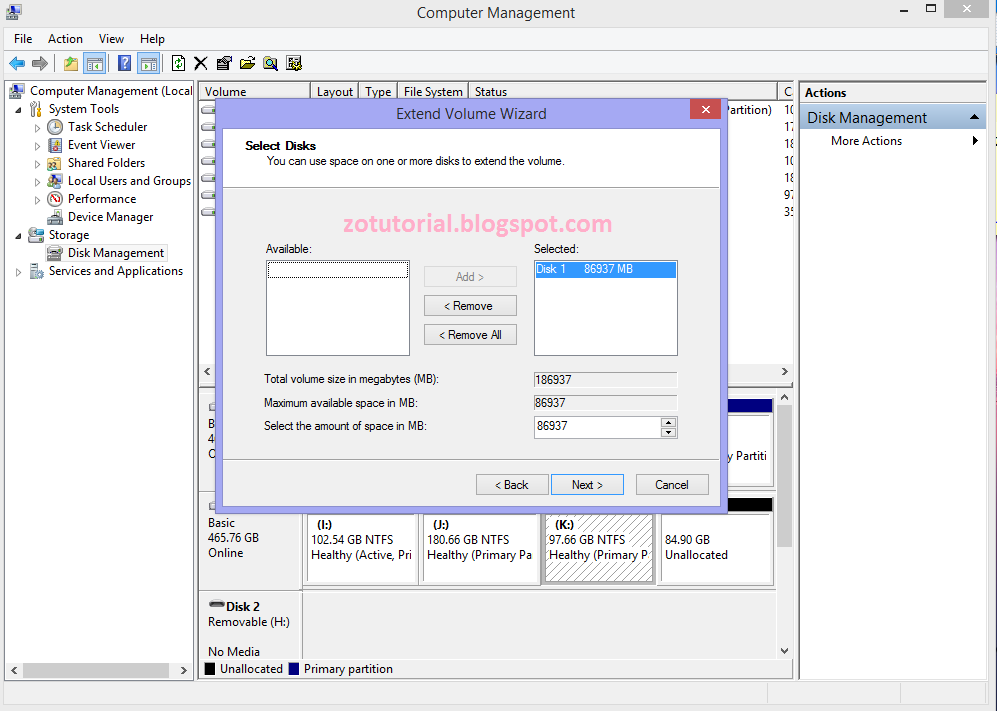Toggle the console tree visibility
Viewport: 997px width, 711px height.
[x=95, y=62]
